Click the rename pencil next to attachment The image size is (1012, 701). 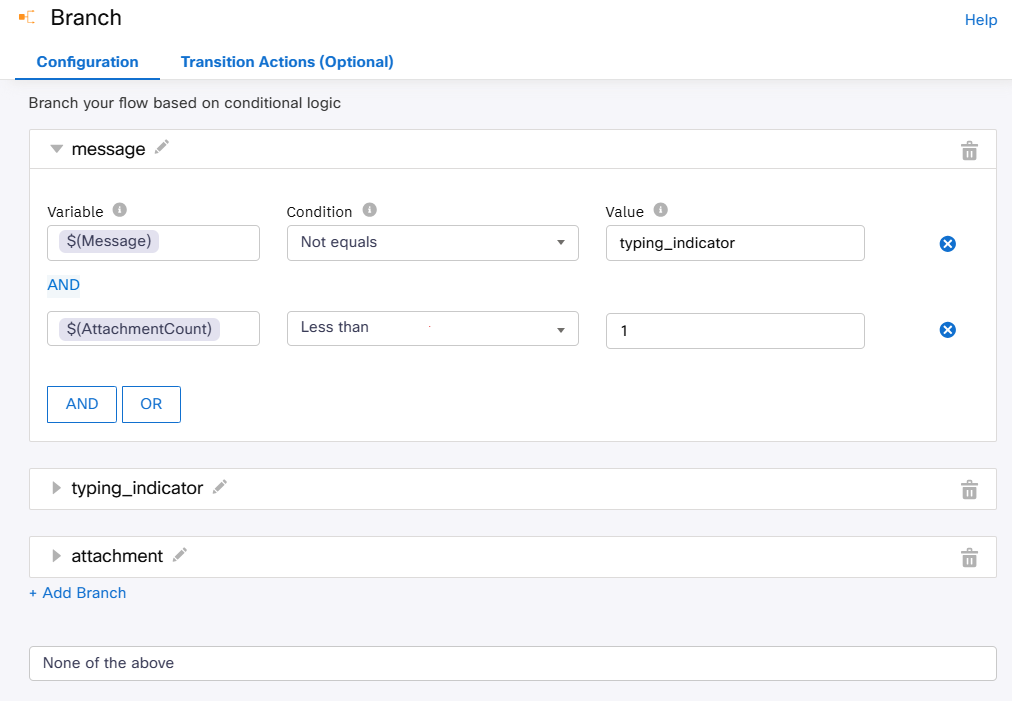click(x=180, y=555)
